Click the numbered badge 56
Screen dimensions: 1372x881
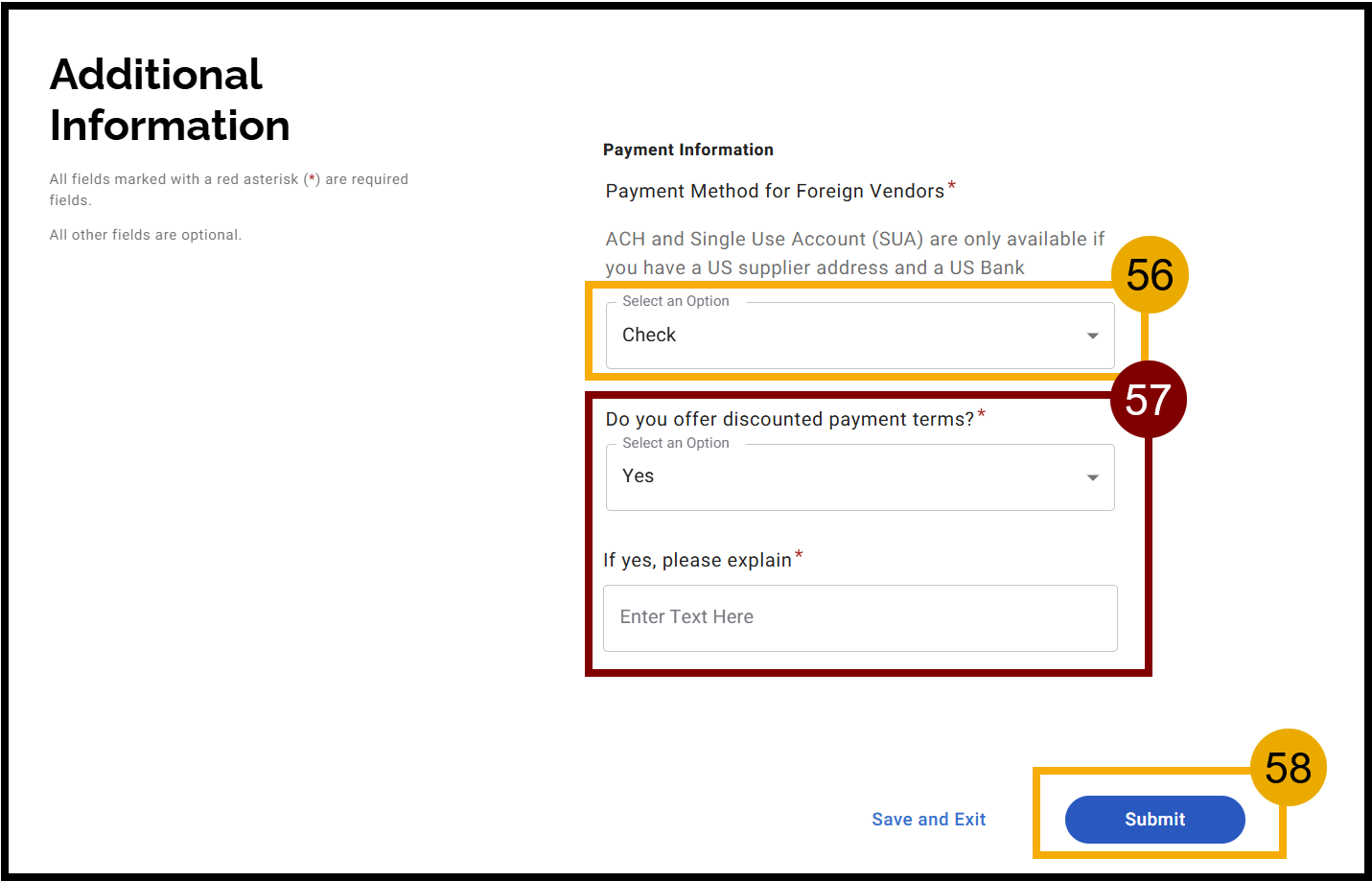tap(1150, 274)
